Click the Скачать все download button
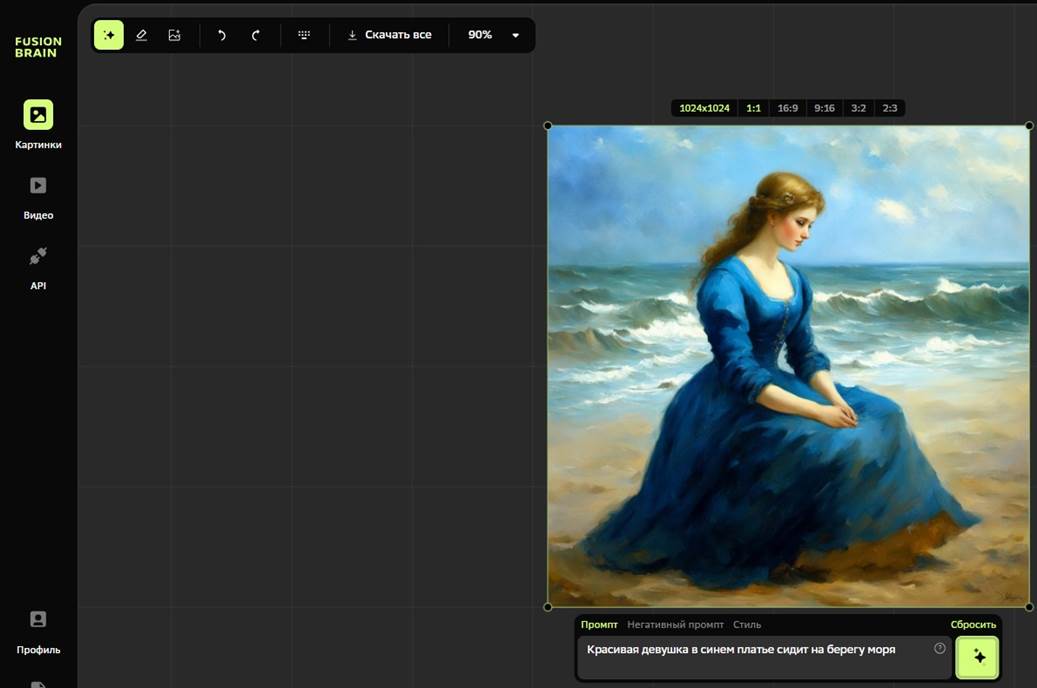 click(x=389, y=35)
